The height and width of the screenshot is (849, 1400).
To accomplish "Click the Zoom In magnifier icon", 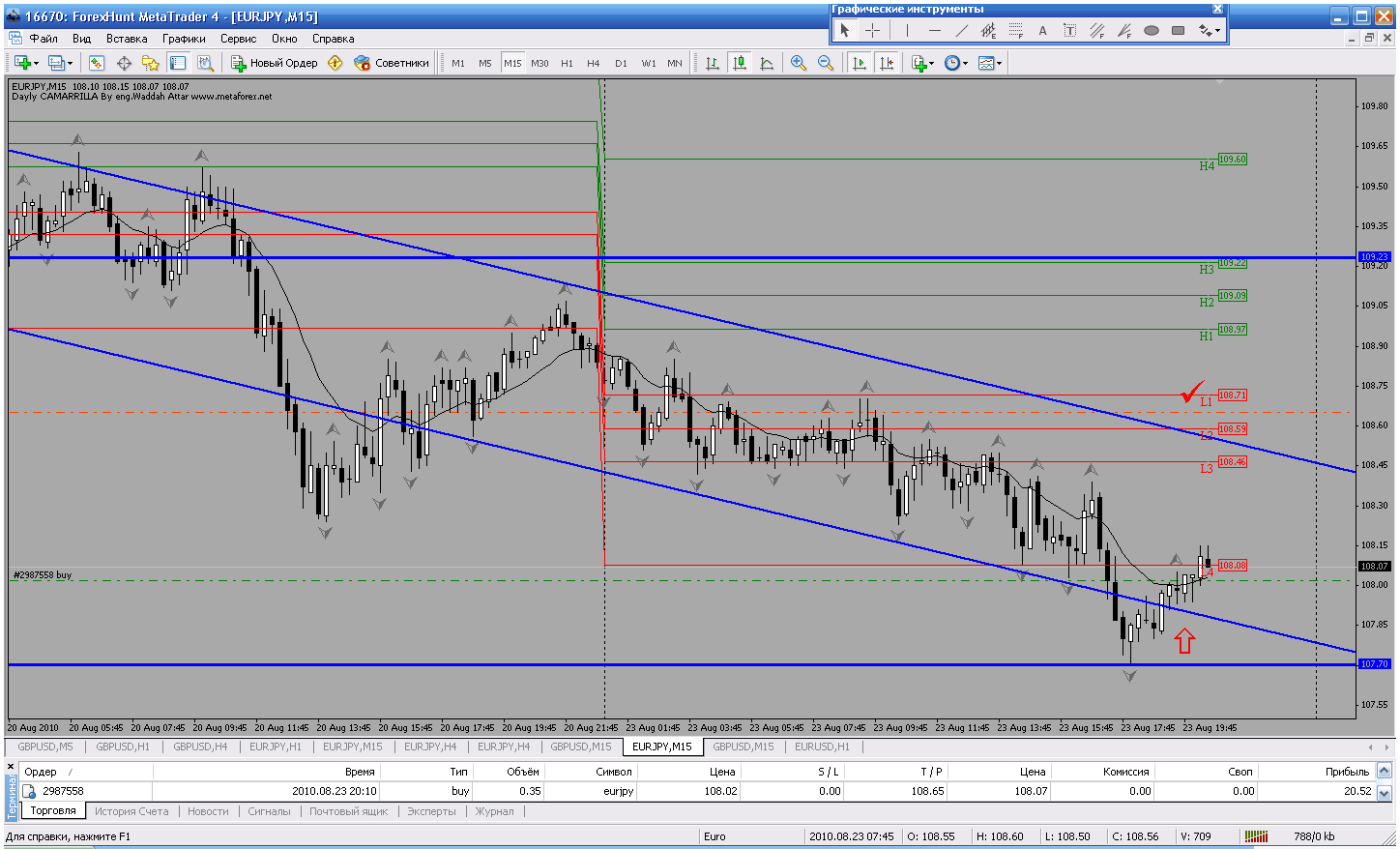I will [x=799, y=63].
